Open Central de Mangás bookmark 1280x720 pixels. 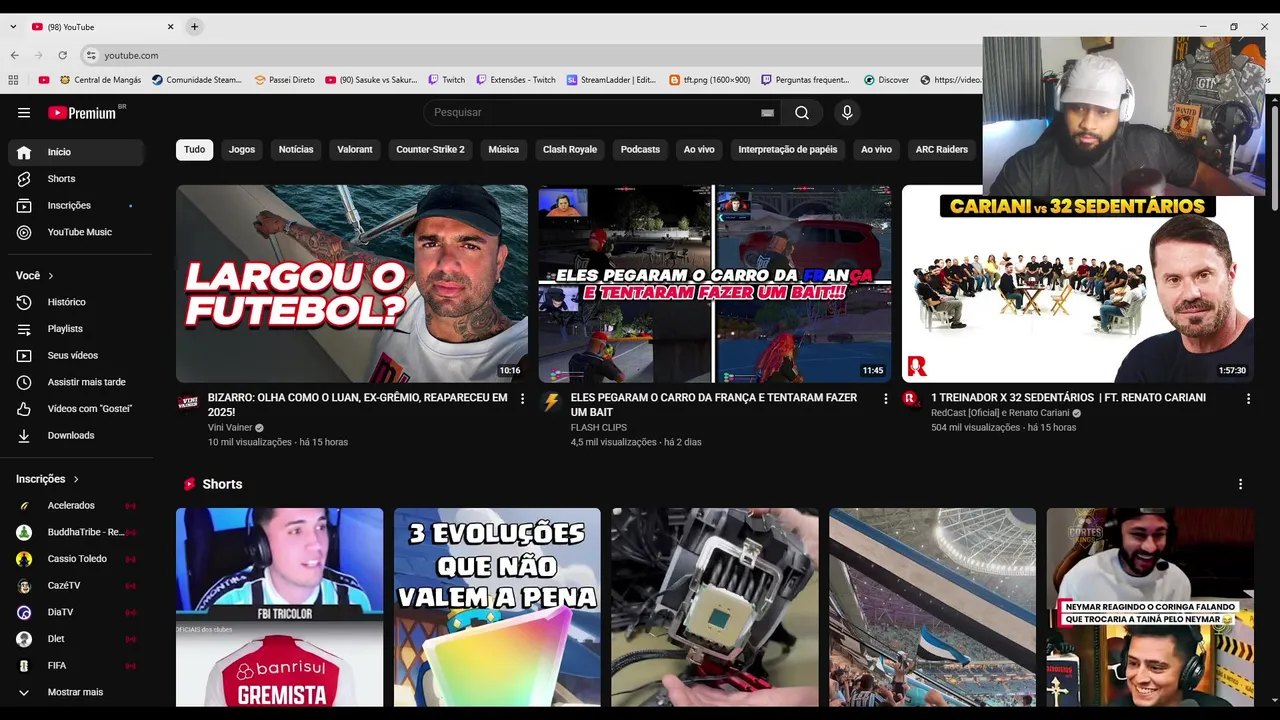click(x=100, y=80)
